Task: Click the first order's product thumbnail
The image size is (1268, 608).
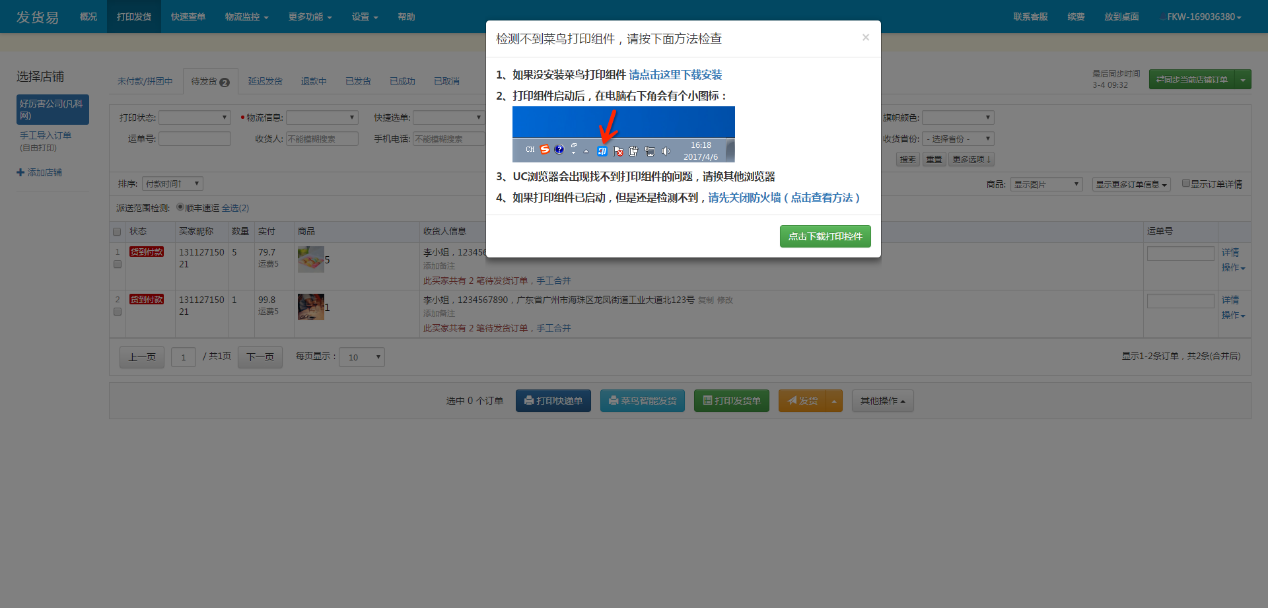Action: (310, 260)
